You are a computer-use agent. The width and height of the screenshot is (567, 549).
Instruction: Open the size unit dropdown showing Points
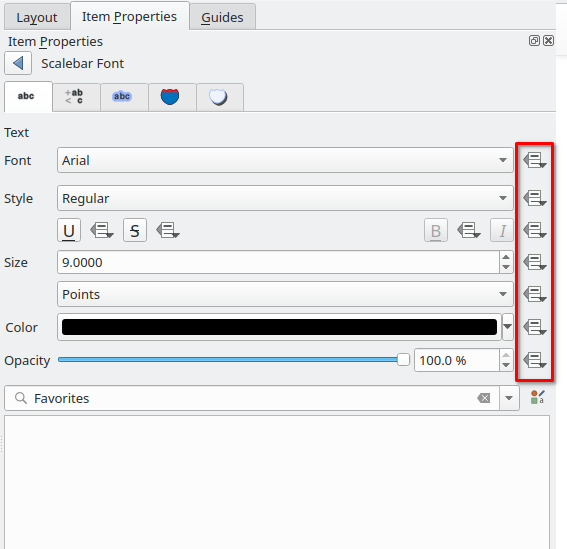click(x=285, y=294)
